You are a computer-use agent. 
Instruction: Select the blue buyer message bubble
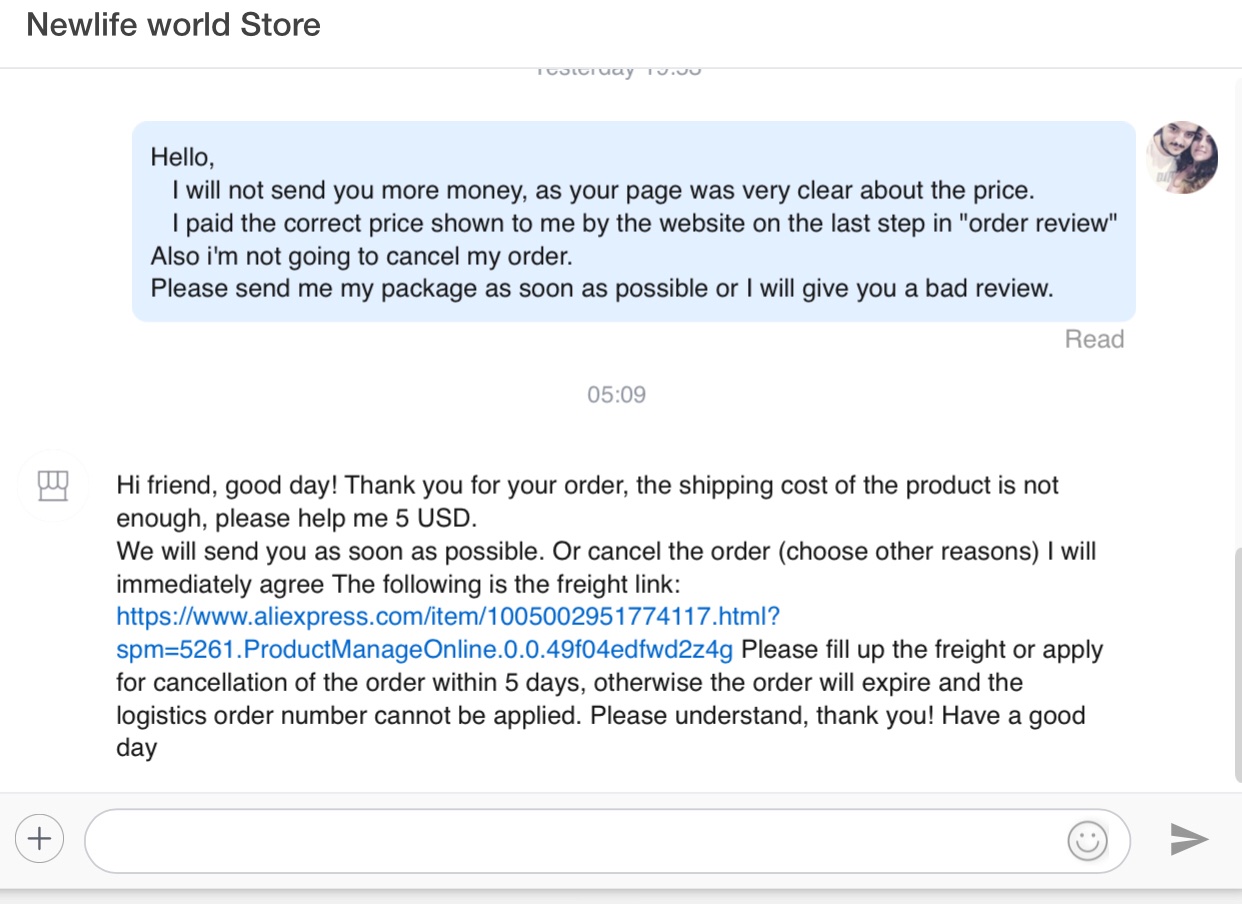tap(634, 222)
